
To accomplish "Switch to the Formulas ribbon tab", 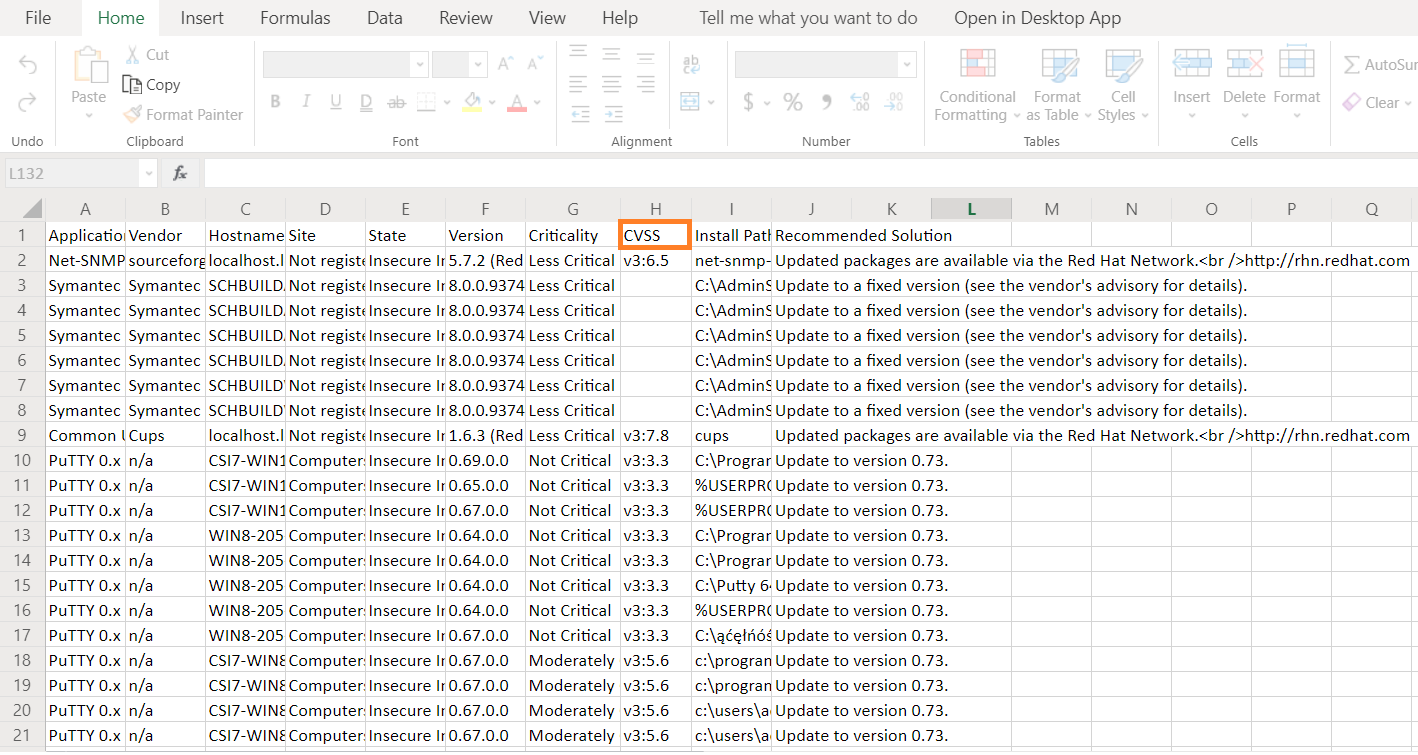I will click(x=294, y=17).
